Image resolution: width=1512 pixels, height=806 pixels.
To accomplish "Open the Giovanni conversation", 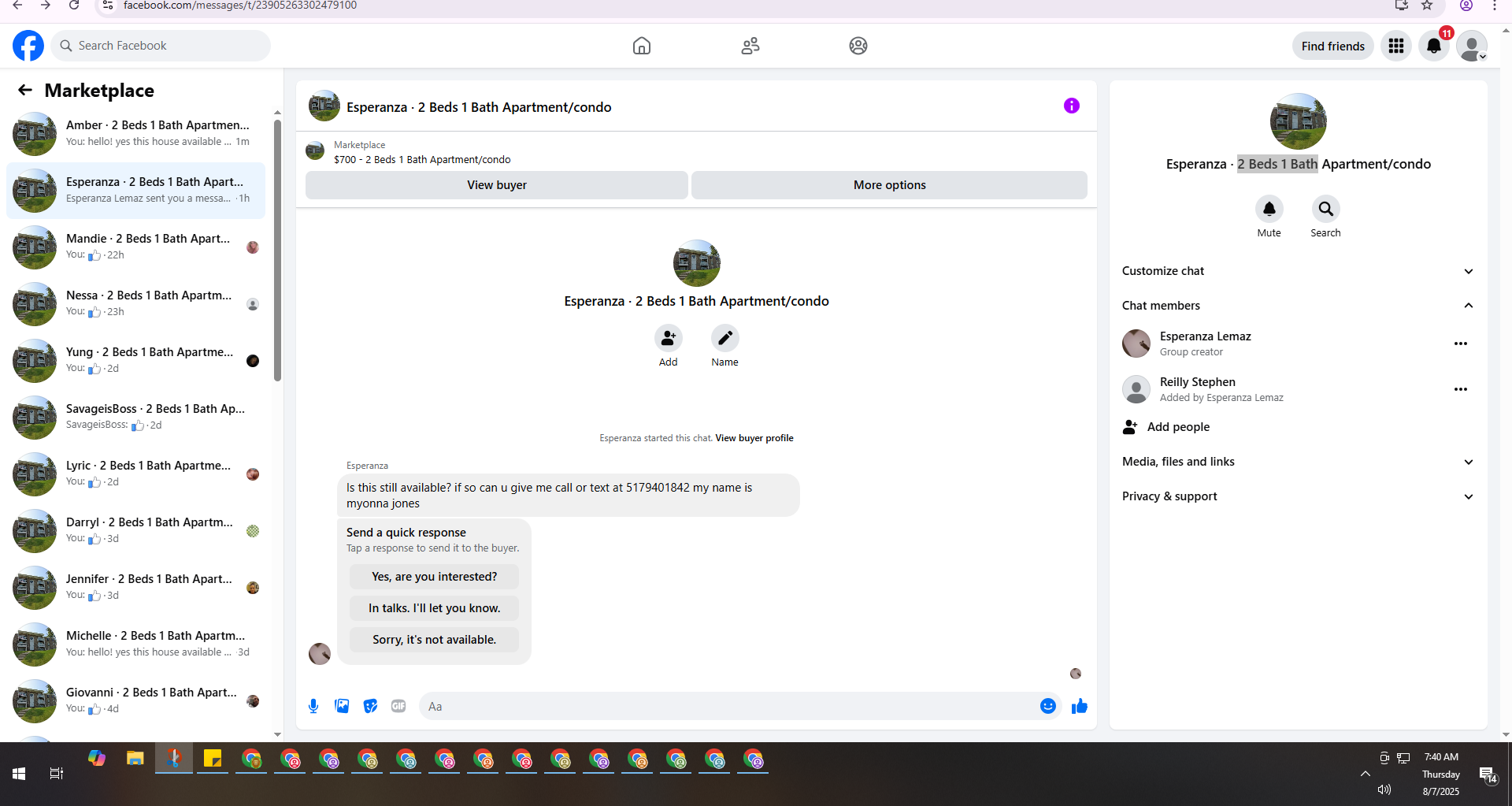I will pyautogui.click(x=136, y=700).
